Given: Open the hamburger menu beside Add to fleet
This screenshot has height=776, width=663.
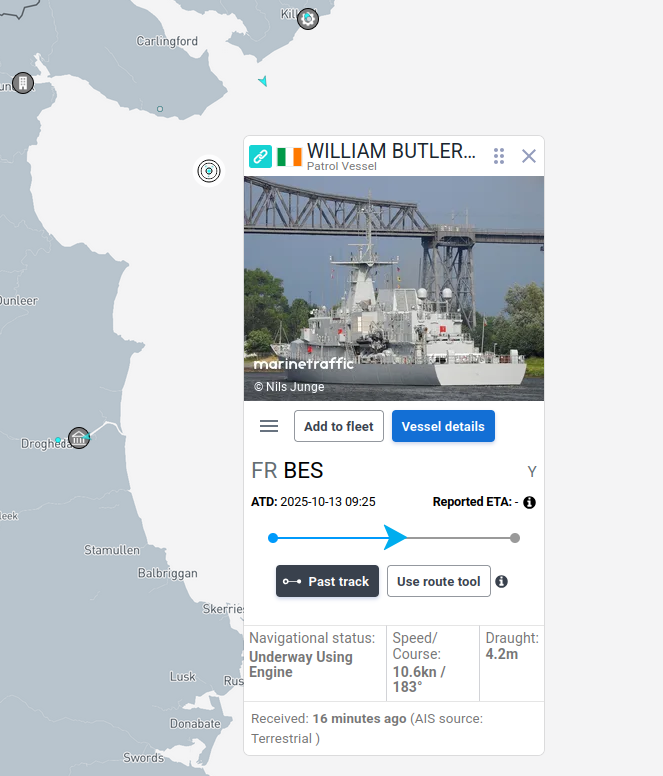Looking at the screenshot, I should click(269, 426).
